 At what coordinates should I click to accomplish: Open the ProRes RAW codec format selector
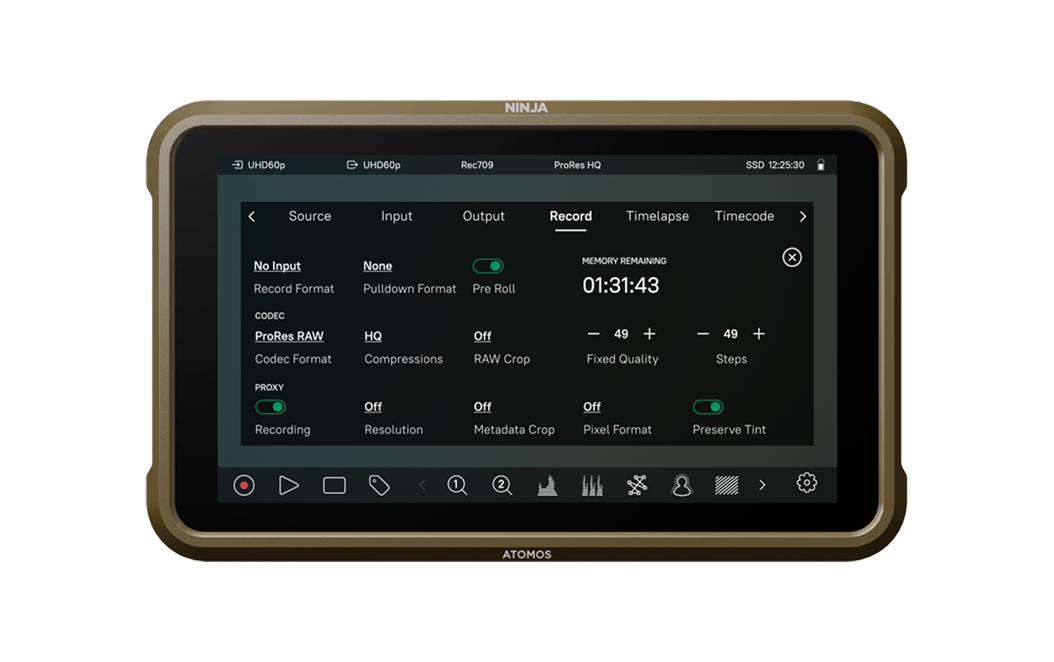coord(289,336)
